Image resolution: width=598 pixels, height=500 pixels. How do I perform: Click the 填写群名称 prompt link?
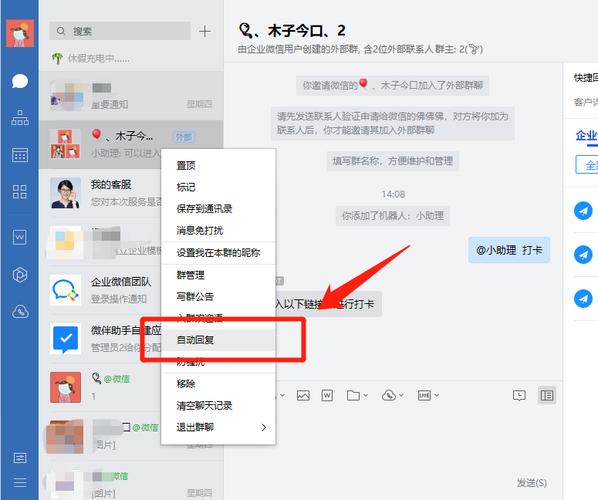[393, 161]
